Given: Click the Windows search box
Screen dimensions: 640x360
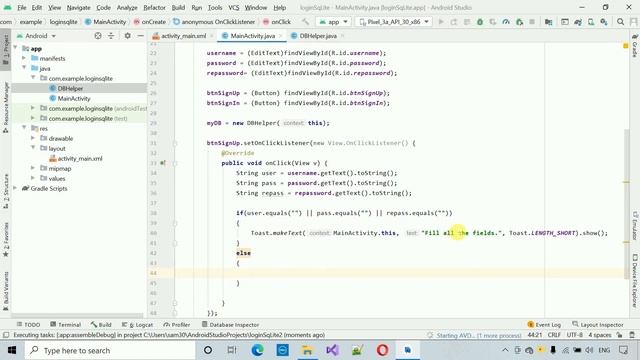Looking at the screenshot, I should (x=110, y=350).
